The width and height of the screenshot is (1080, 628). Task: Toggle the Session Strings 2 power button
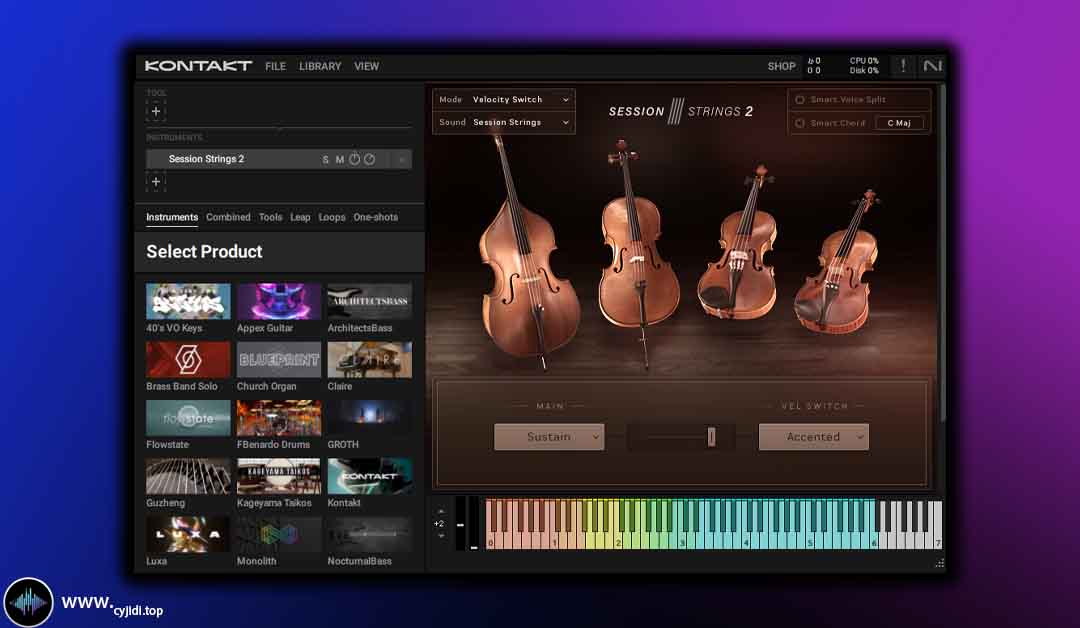(355, 159)
